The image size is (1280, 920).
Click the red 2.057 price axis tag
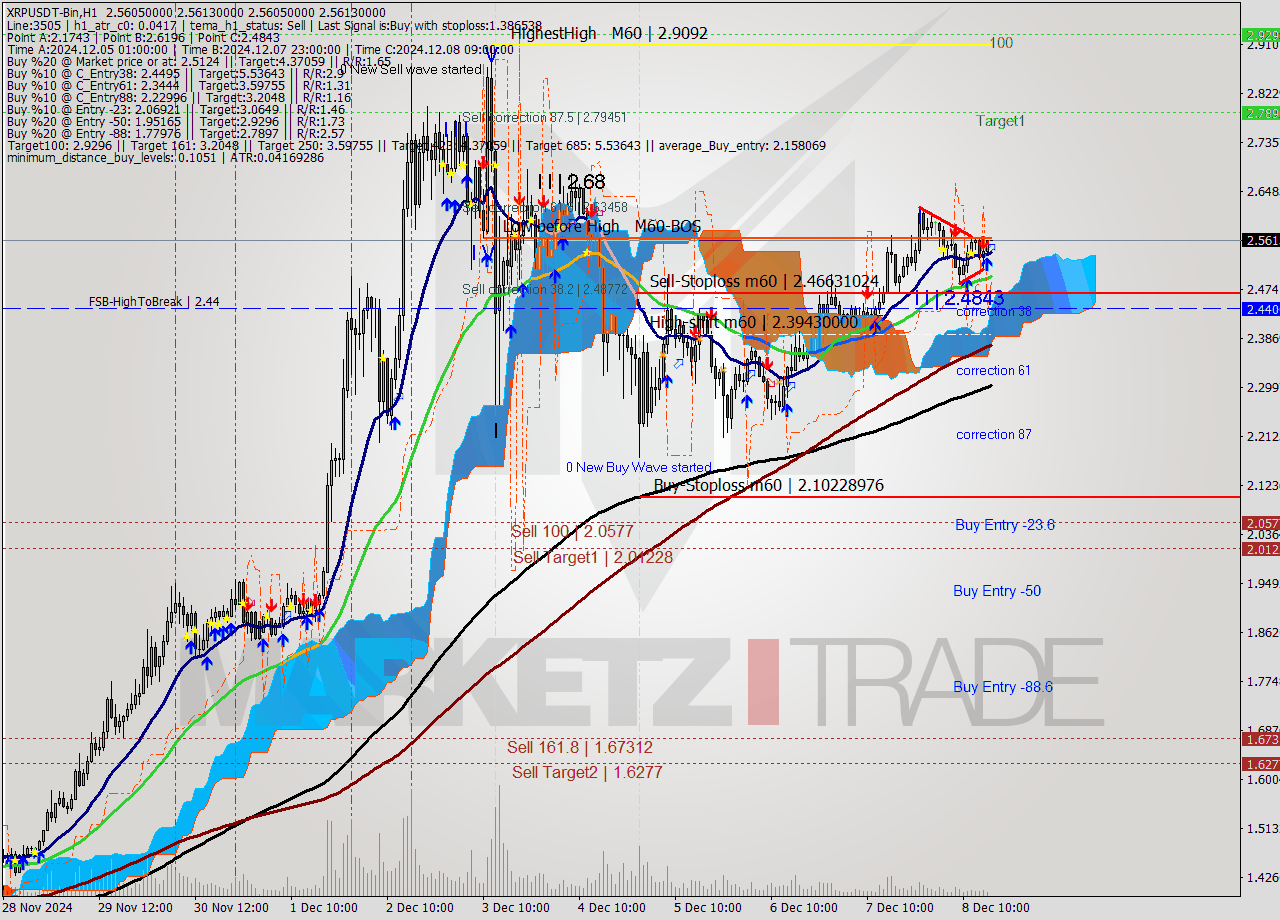(1260, 523)
